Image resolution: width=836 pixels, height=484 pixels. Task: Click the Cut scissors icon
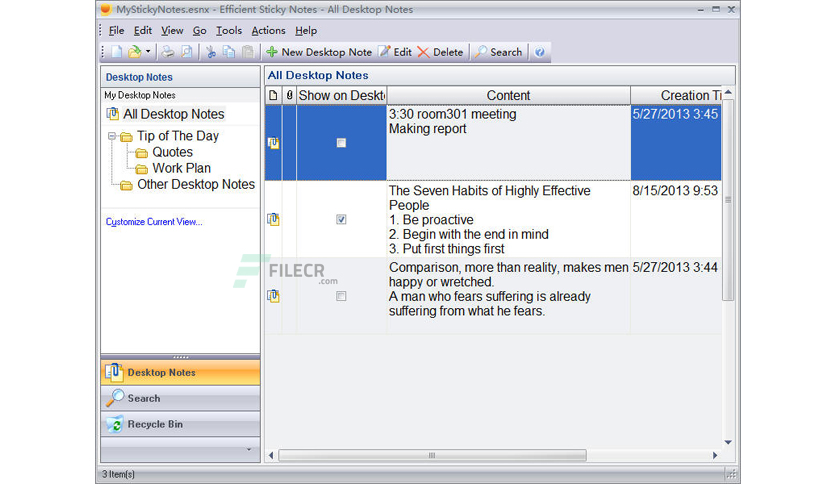coord(211,52)
